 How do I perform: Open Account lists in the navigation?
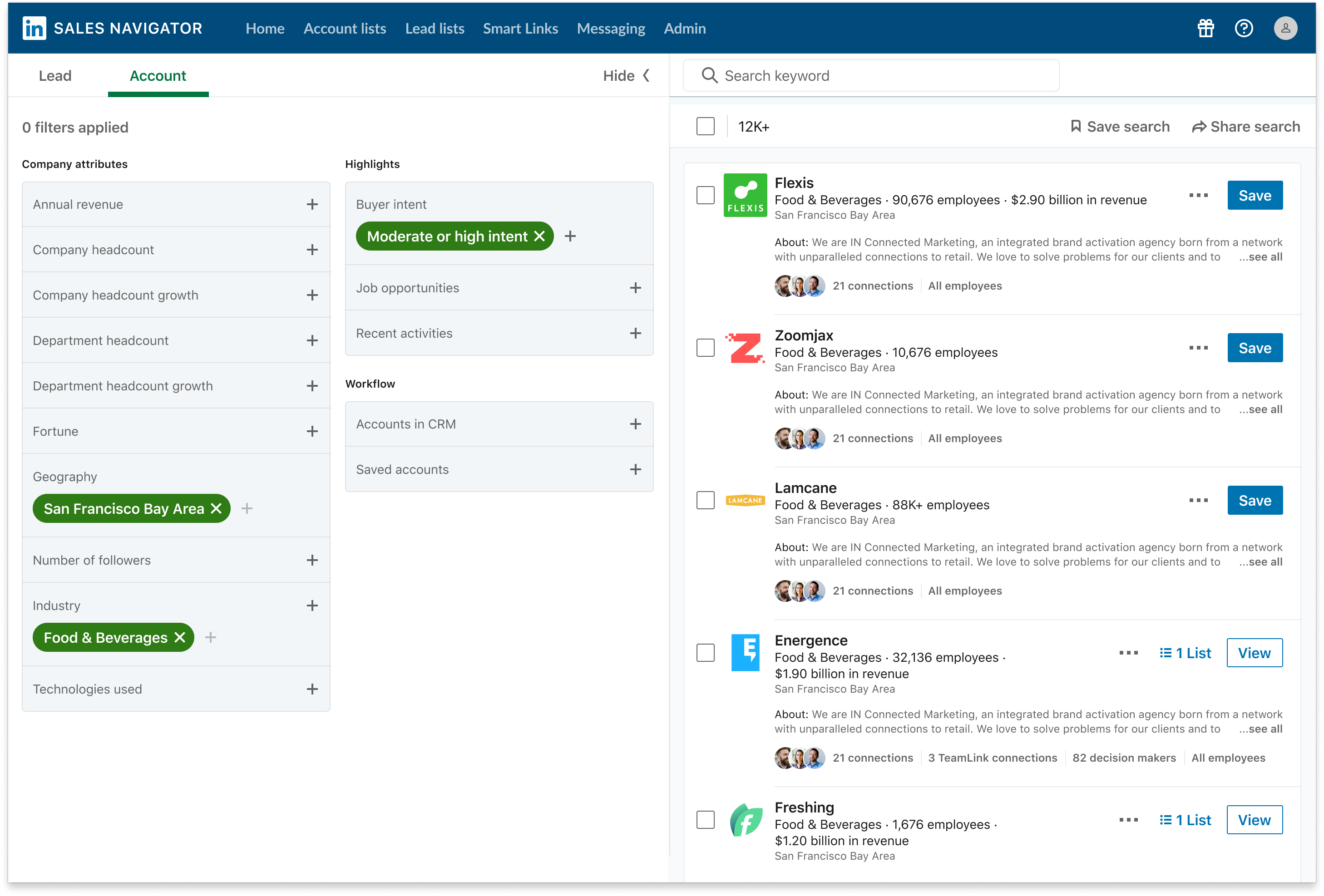click(345, 29)
